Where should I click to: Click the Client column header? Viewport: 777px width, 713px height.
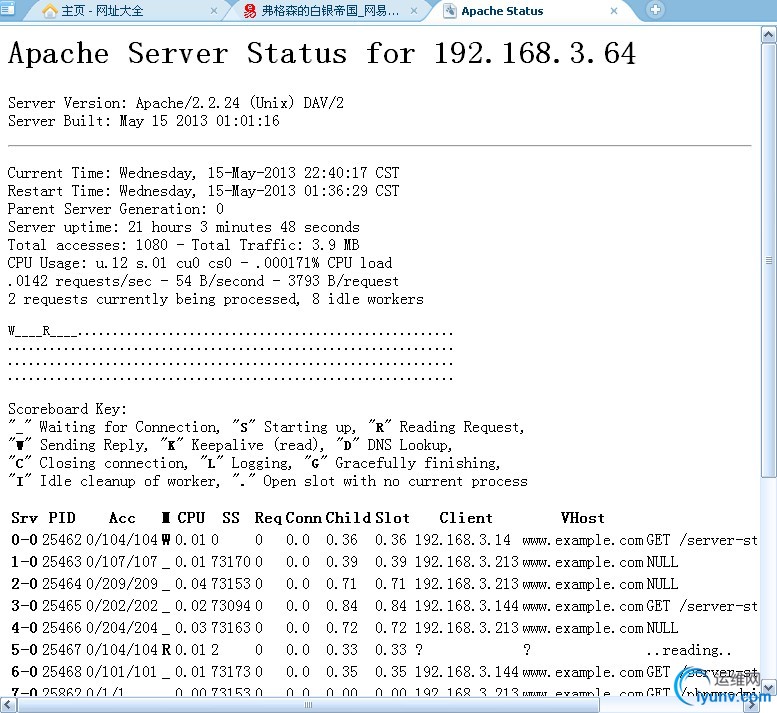tap(466, 518)
